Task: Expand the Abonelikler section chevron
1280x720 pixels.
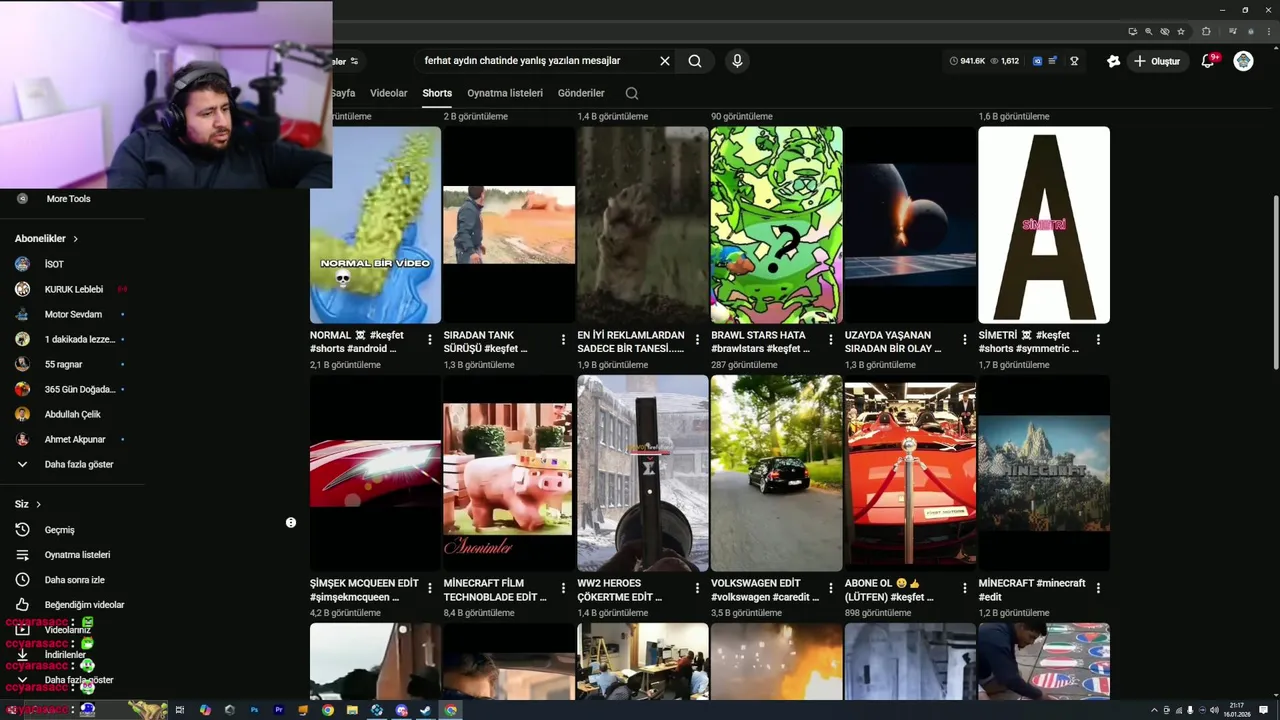Action: tap(75, 239)
